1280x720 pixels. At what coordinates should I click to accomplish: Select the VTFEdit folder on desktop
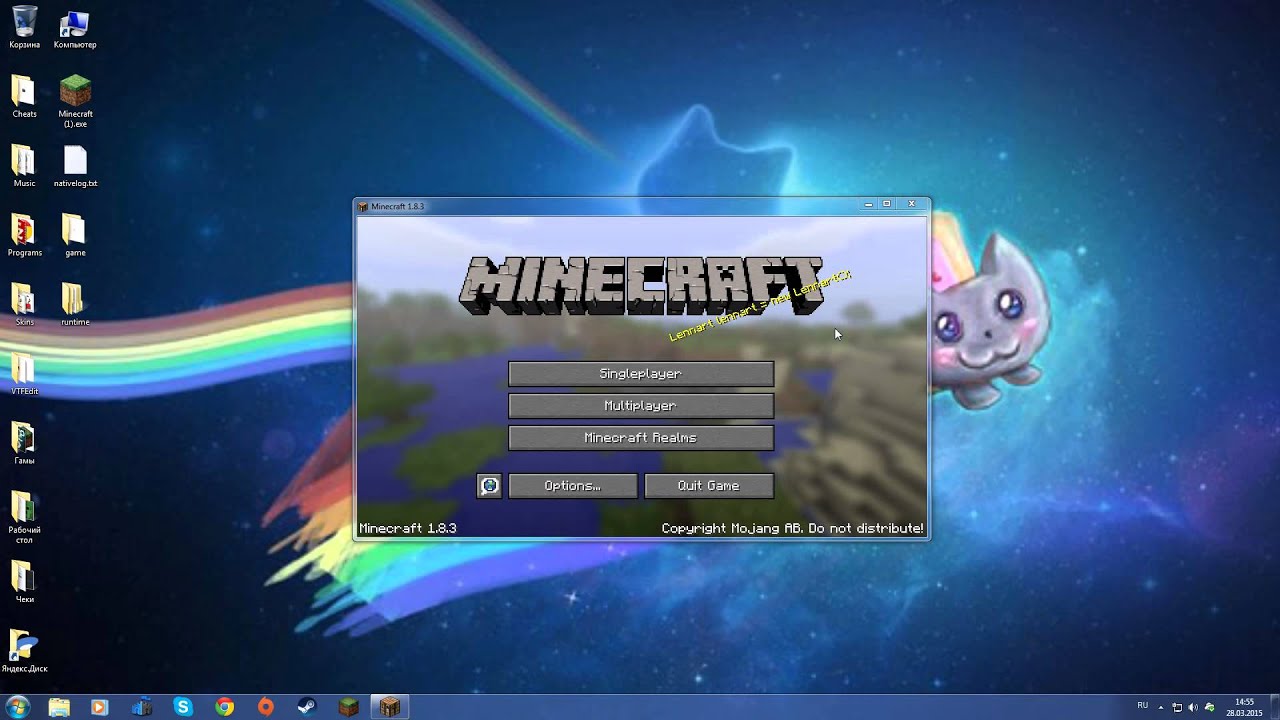pos(24,373)
